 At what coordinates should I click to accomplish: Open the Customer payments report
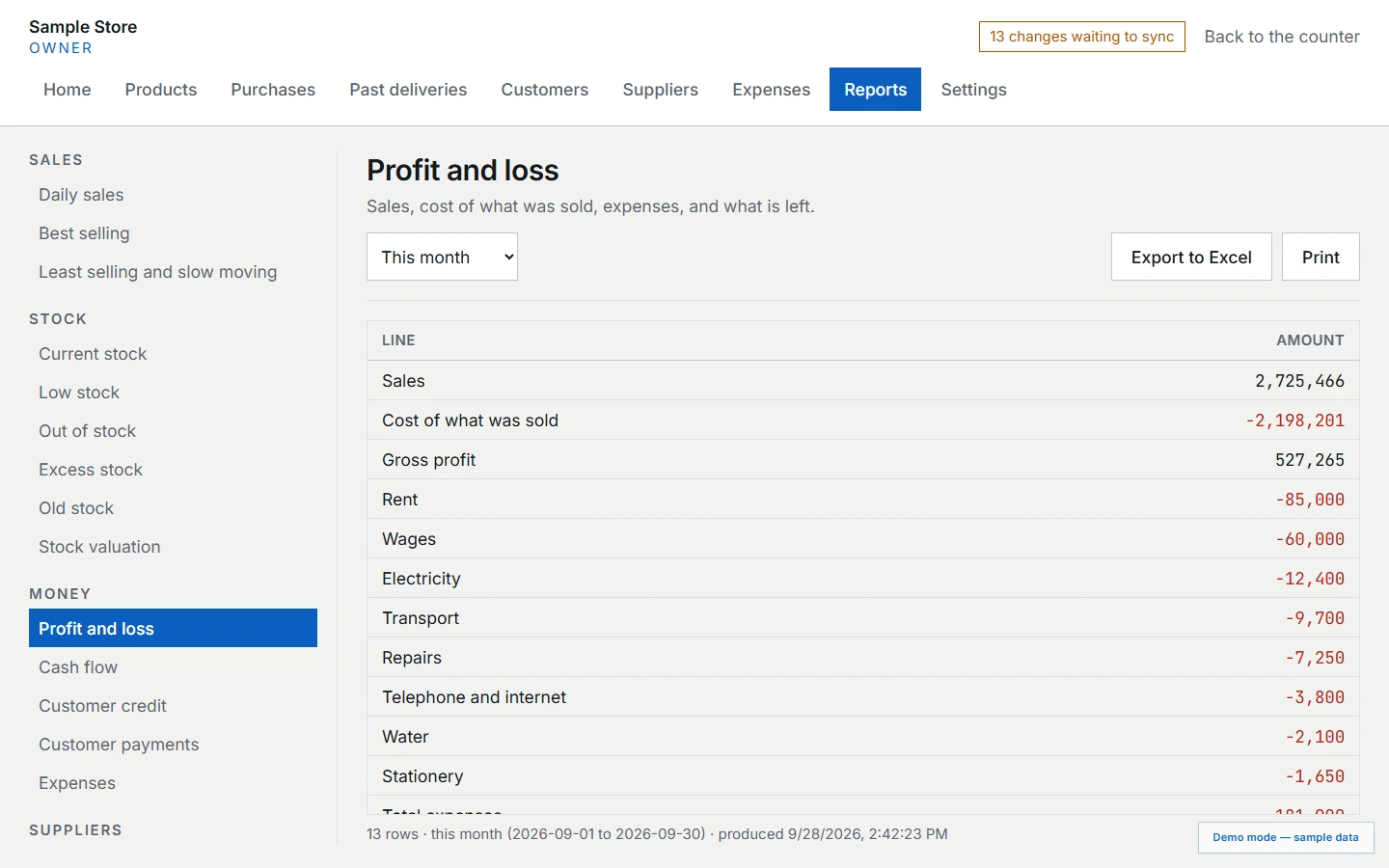174,745
